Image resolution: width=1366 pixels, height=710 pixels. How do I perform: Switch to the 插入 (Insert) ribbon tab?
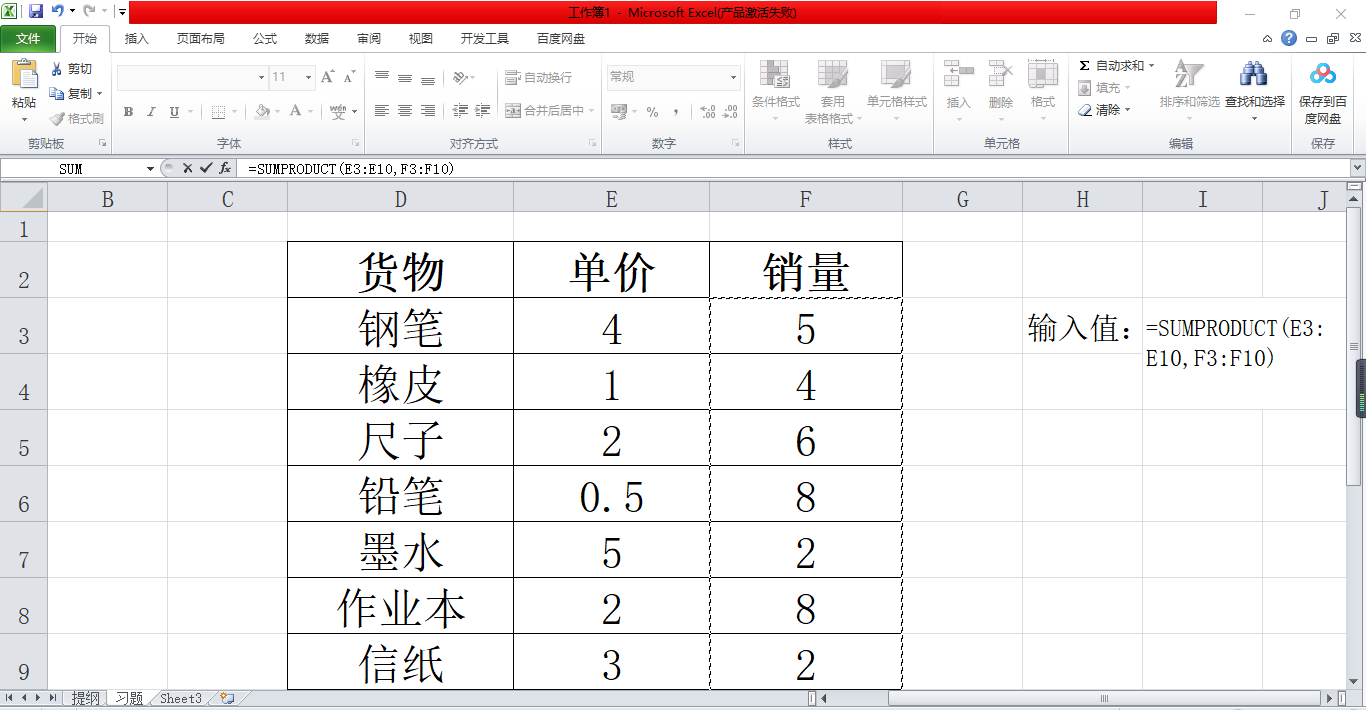137,39
